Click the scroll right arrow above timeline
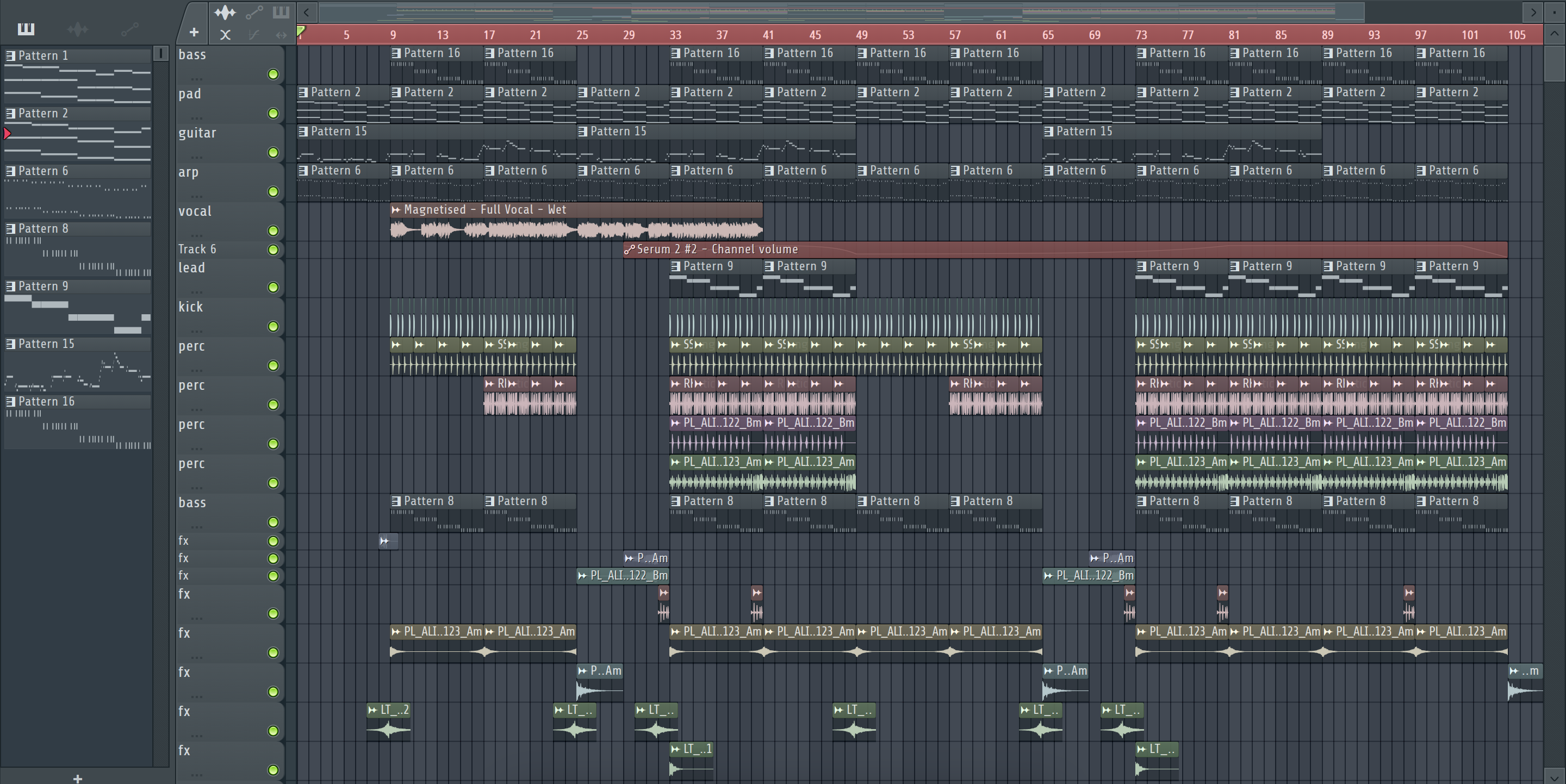Viewport: 1566px width, 784px height. 1533,12
